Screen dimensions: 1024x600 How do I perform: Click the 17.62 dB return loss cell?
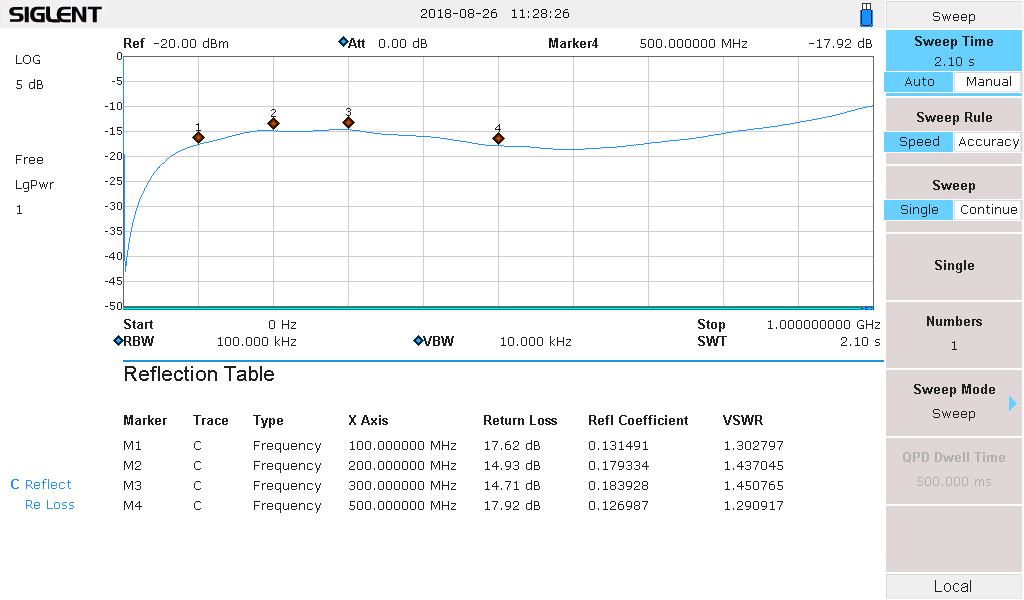point(512,446)
